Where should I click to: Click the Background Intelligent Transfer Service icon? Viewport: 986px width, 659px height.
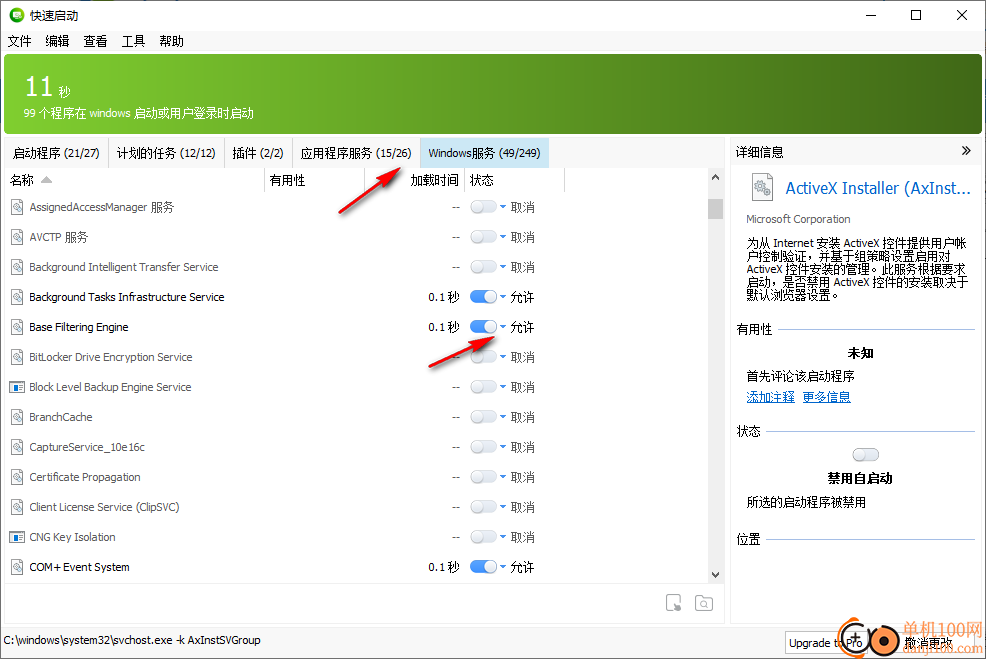17,267
